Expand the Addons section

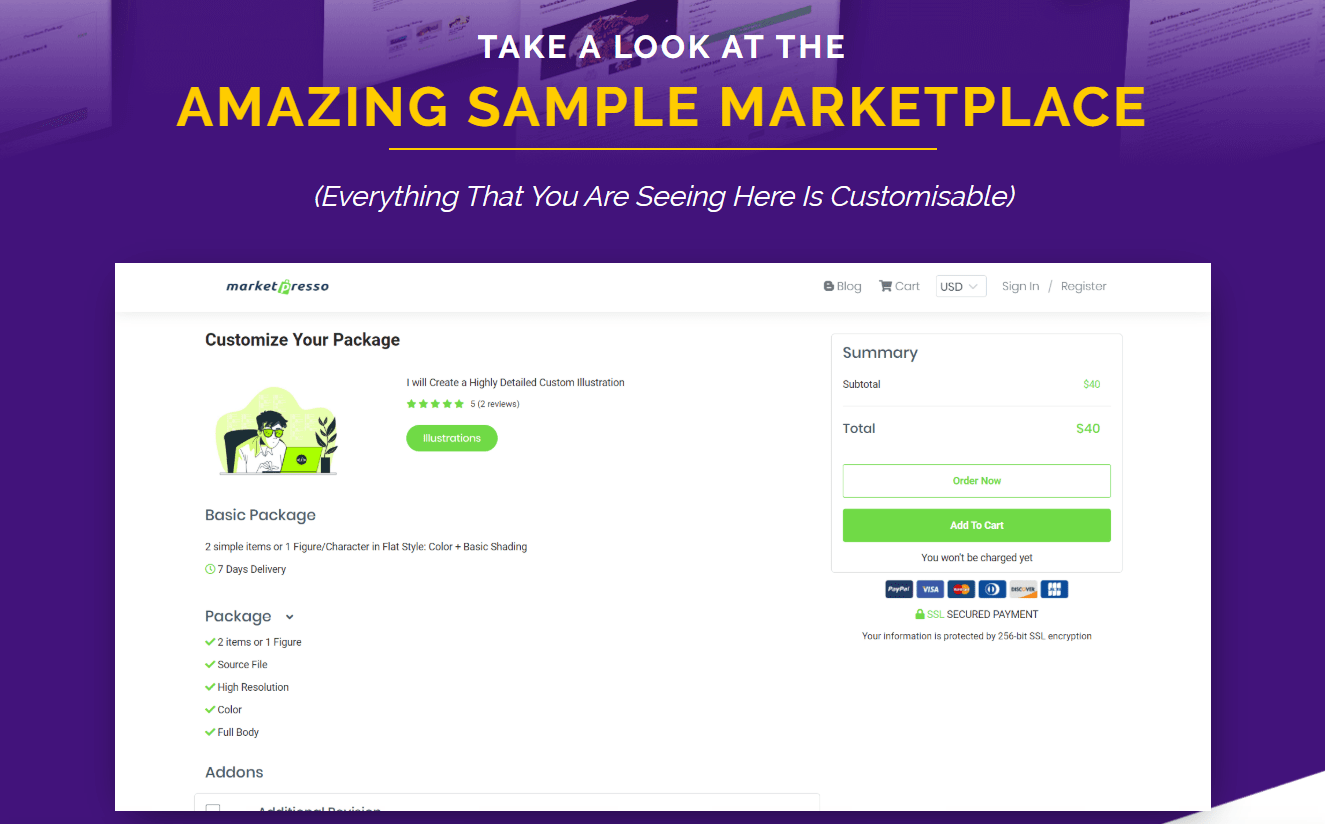[234, 772]
